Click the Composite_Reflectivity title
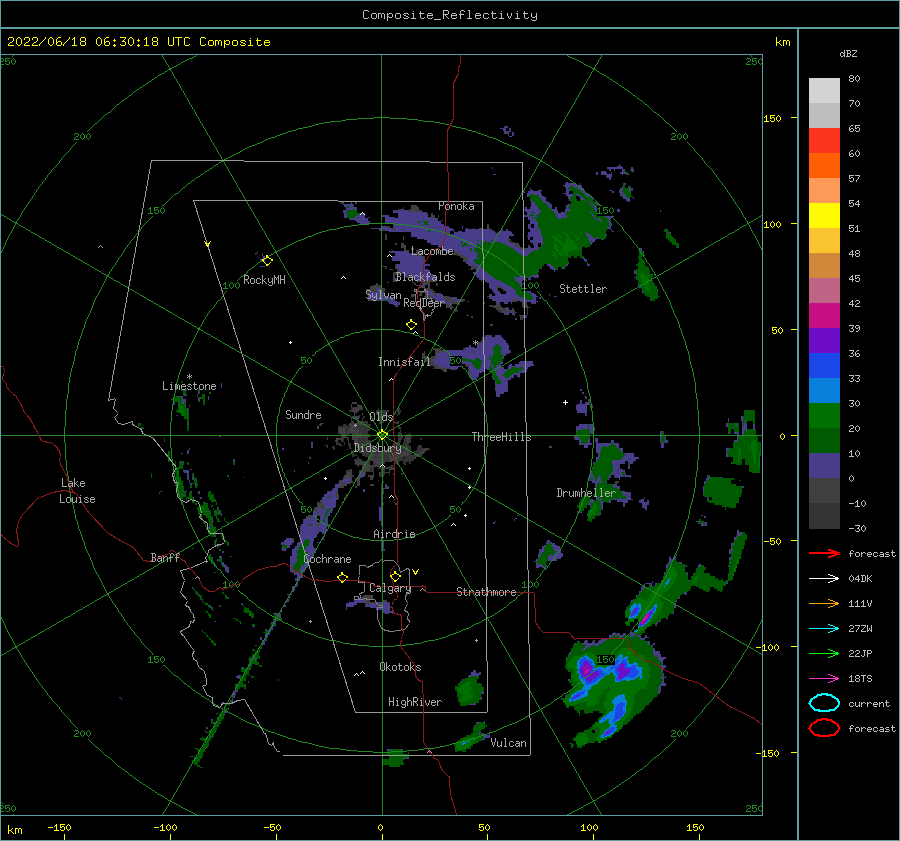Image resolution: width=900 pixels, height=841 pixels. (450, 15)
